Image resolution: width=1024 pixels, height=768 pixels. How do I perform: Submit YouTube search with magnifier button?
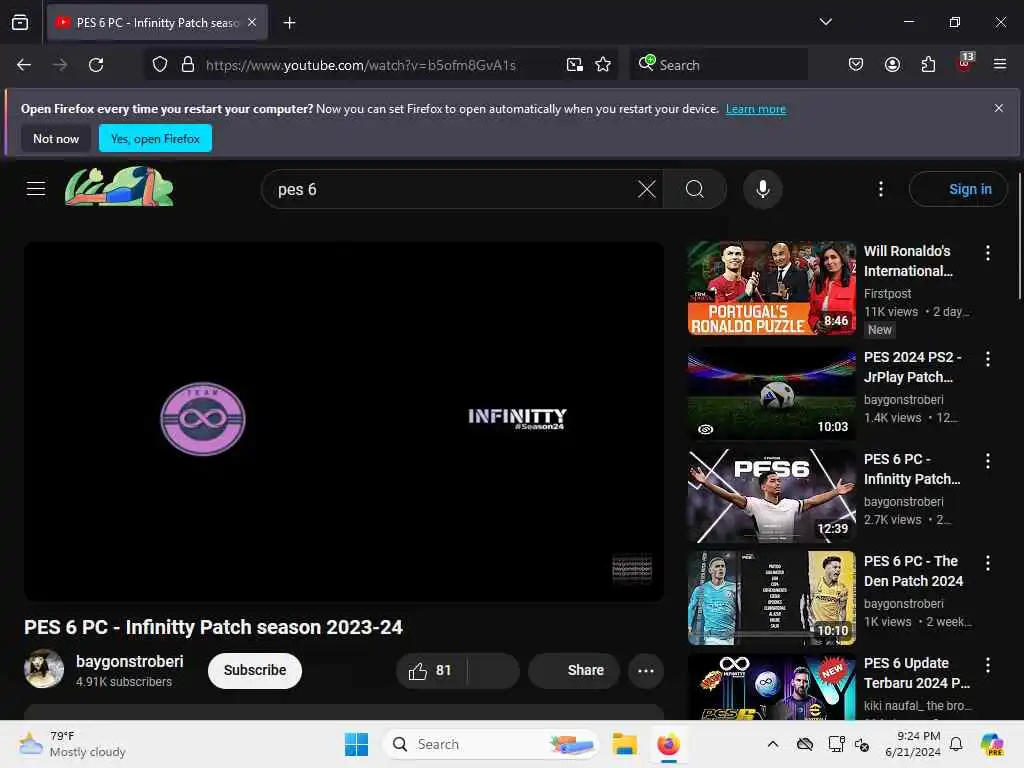pyautogui.click(x=695, y=189)
